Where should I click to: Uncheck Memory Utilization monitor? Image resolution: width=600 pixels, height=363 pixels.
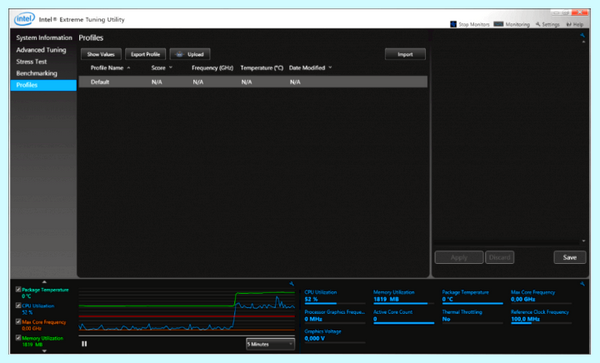tap(18, 338)
